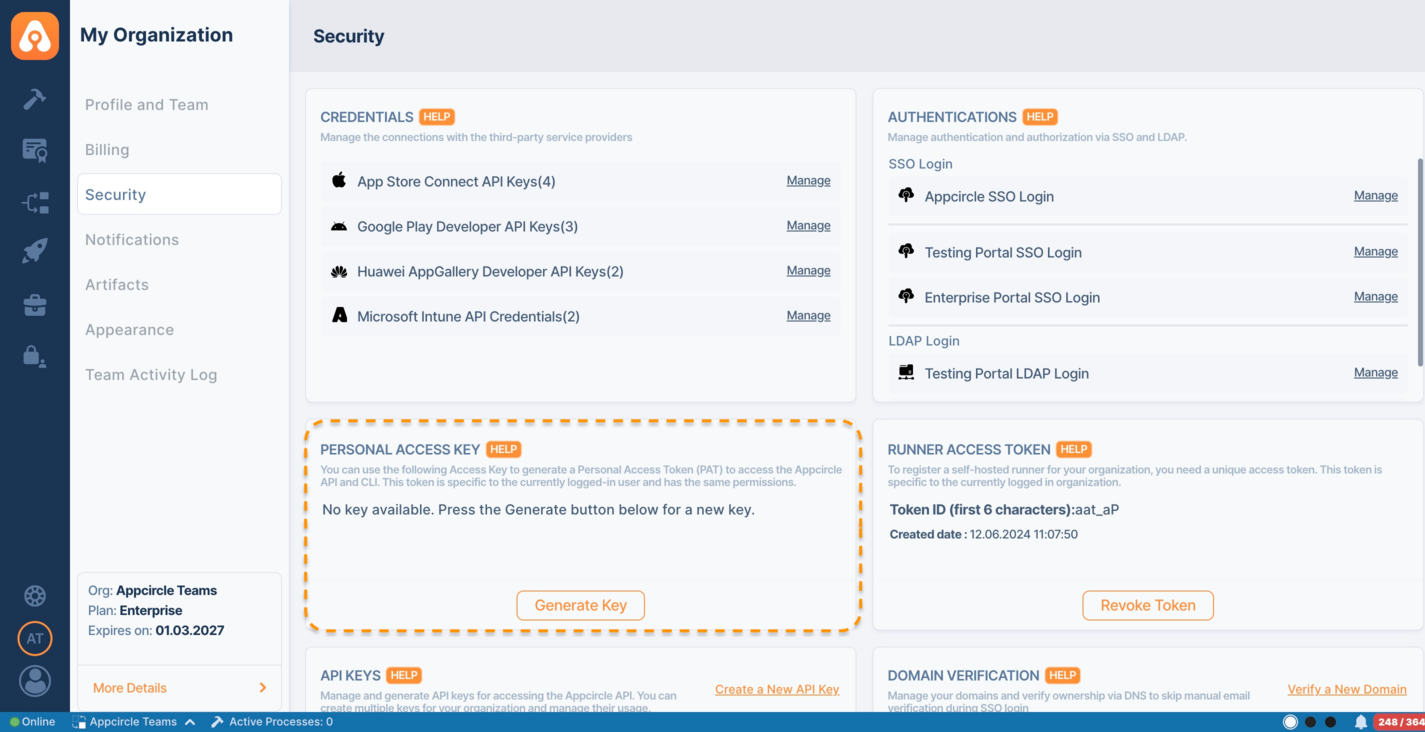
Task: Open HELP badge beside Personal Access Key
Action: pos(504,450)
